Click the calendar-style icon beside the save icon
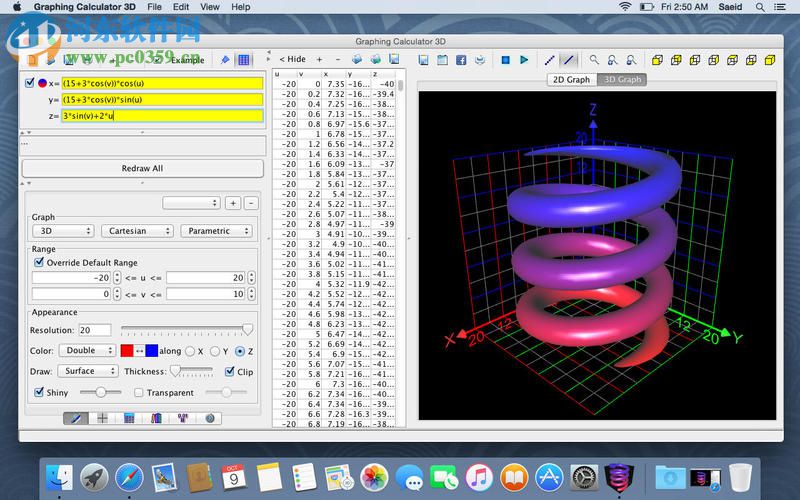800x500 pixels. pos(442,60)
